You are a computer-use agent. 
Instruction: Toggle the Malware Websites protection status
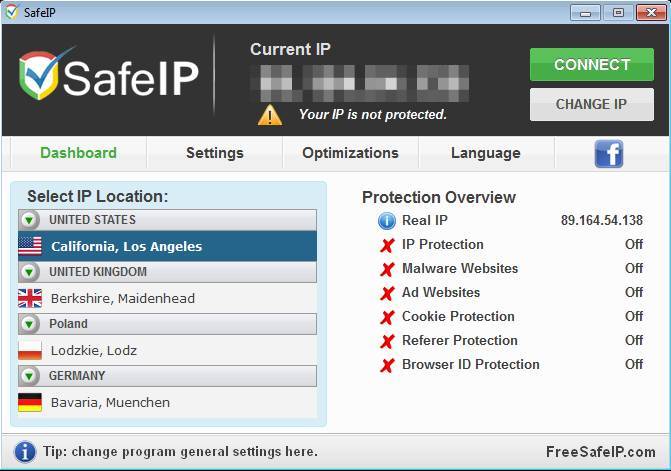[387, 269]
